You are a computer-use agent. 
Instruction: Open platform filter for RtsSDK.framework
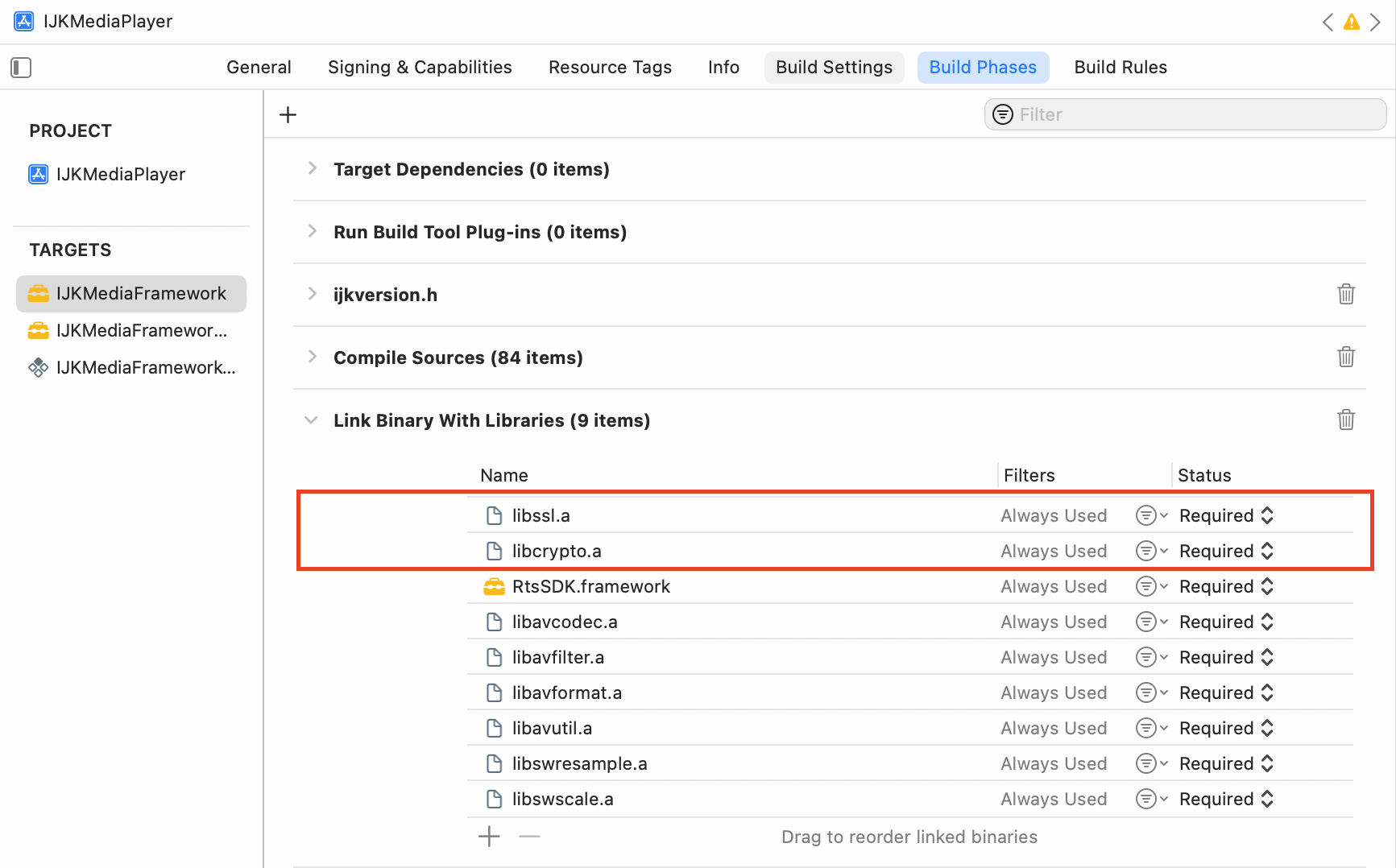[1152, 586]
